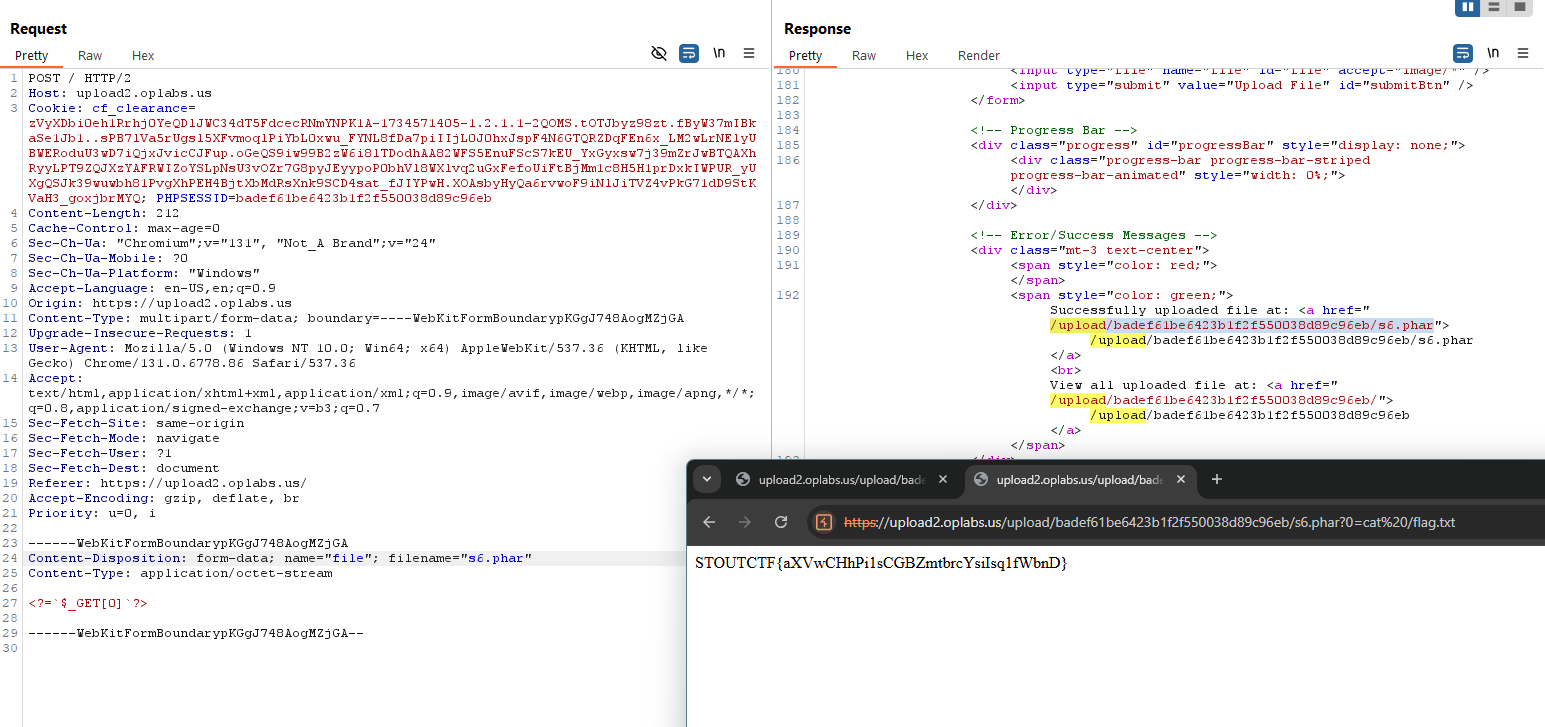The width and height of the screenshot is (1545, 727).
Task: Click "View all uploaded file at:" in Response
Action: (x=1154, y=385)
